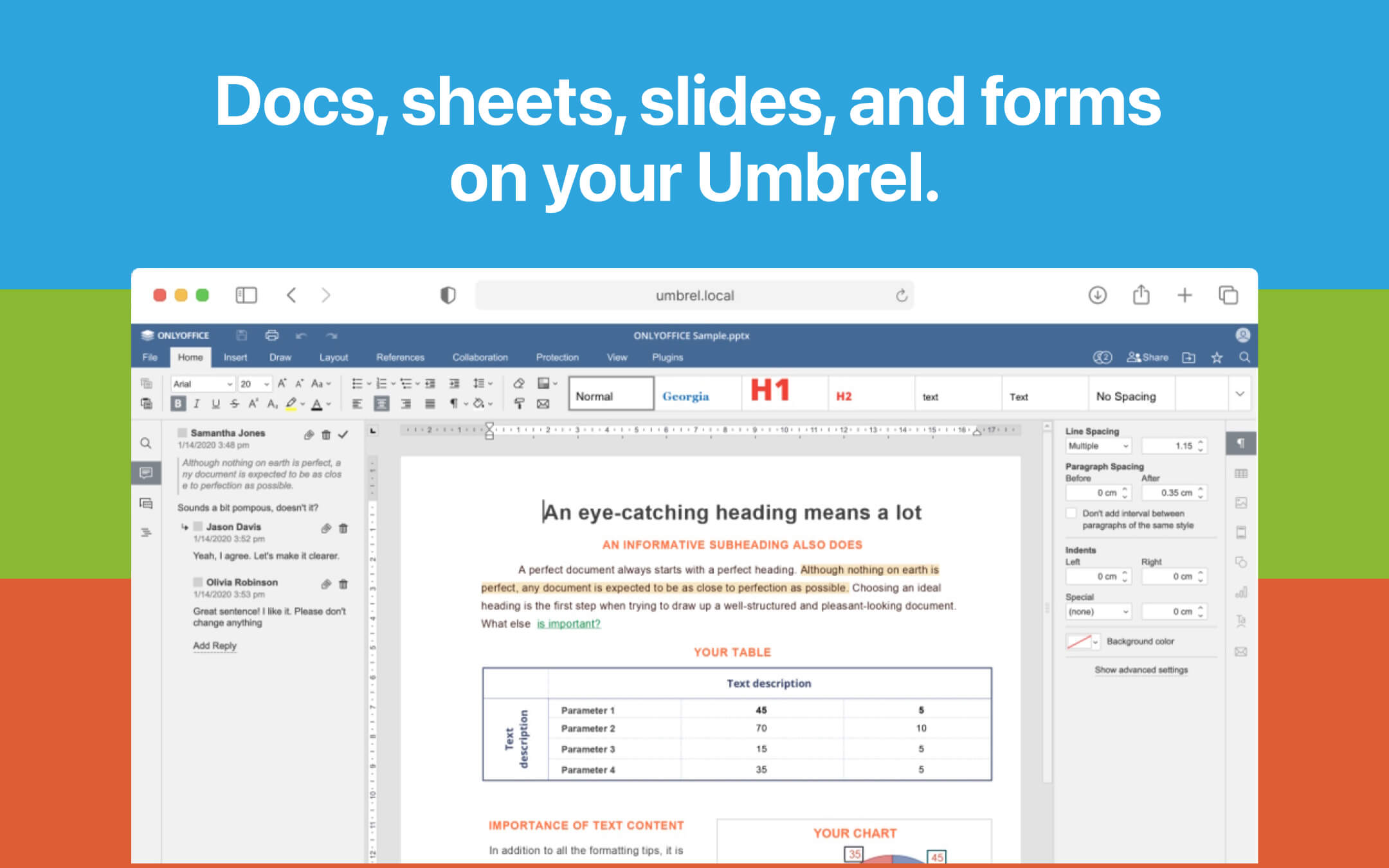This screenshot has width=1389, height=868.
Task: Click Show advanced settings link
Action: click(x=1141, y=670)
